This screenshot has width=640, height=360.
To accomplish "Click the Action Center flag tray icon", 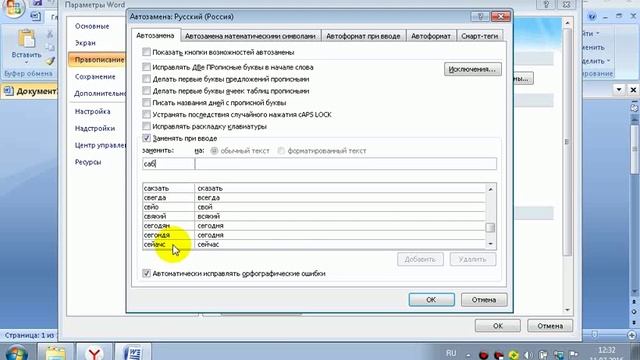I will pos(573,354).
